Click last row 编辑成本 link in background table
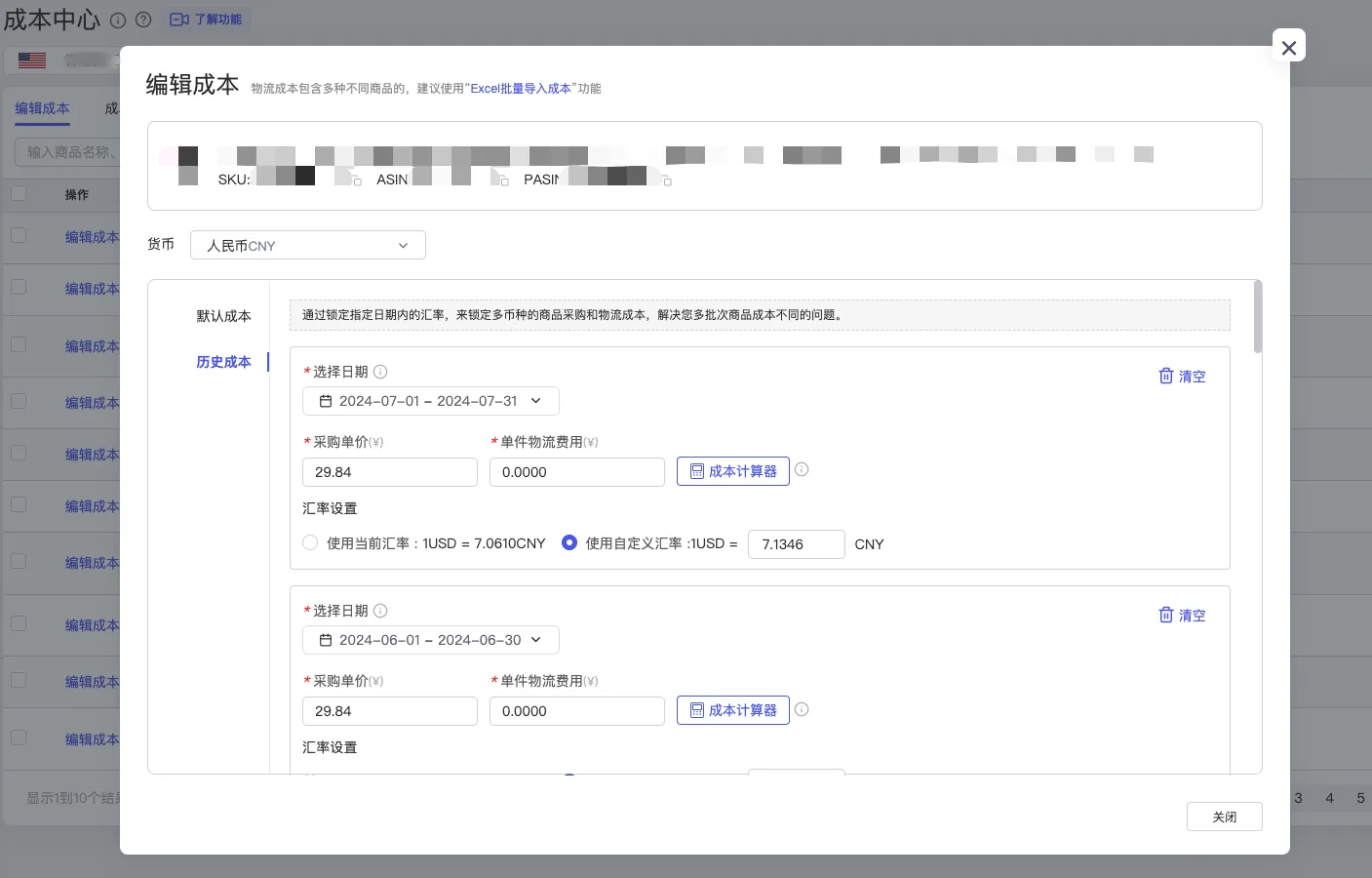The image size is (1372, 878). pyautogui.click(x=92, y=739)
